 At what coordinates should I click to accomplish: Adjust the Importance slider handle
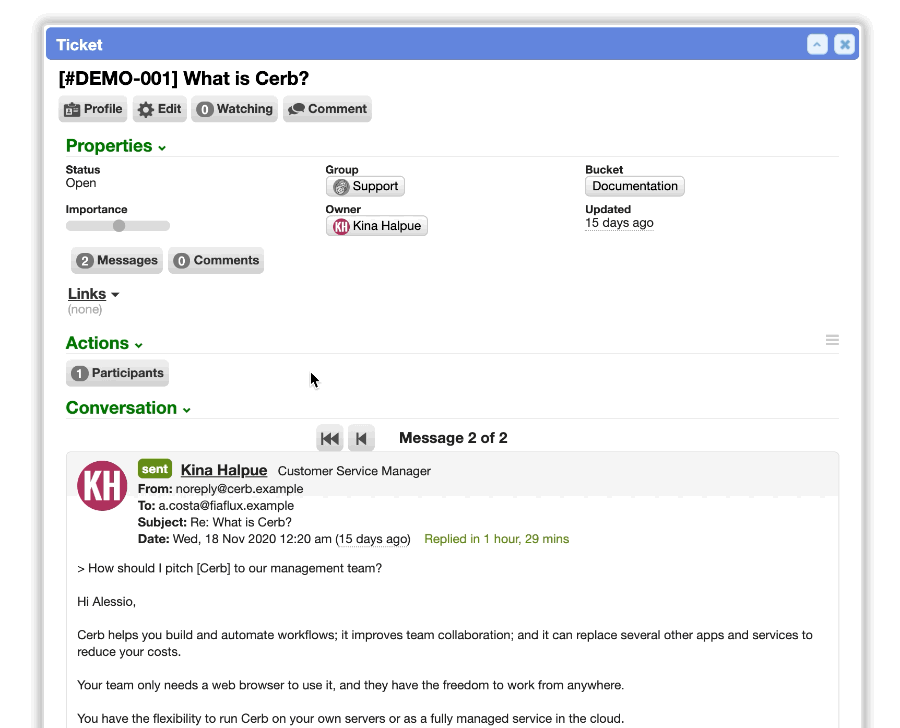point(119,226)
